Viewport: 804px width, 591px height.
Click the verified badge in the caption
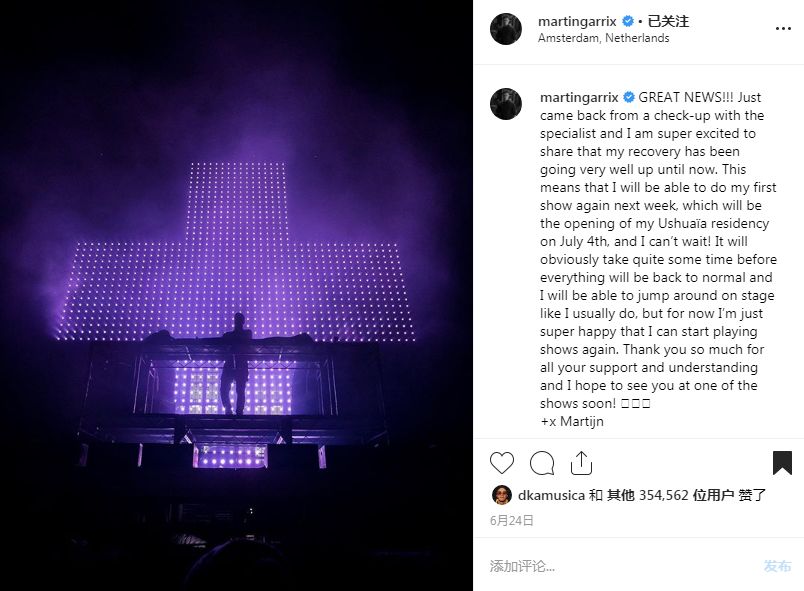coord(629,98)
